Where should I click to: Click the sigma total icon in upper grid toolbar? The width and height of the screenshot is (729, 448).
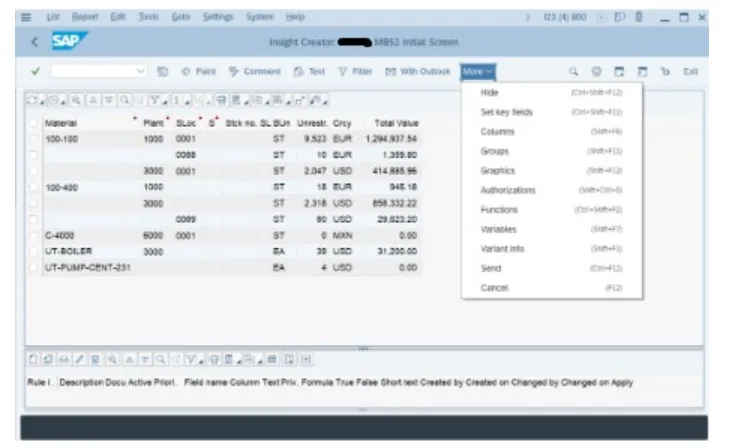[x=177, y=100]
